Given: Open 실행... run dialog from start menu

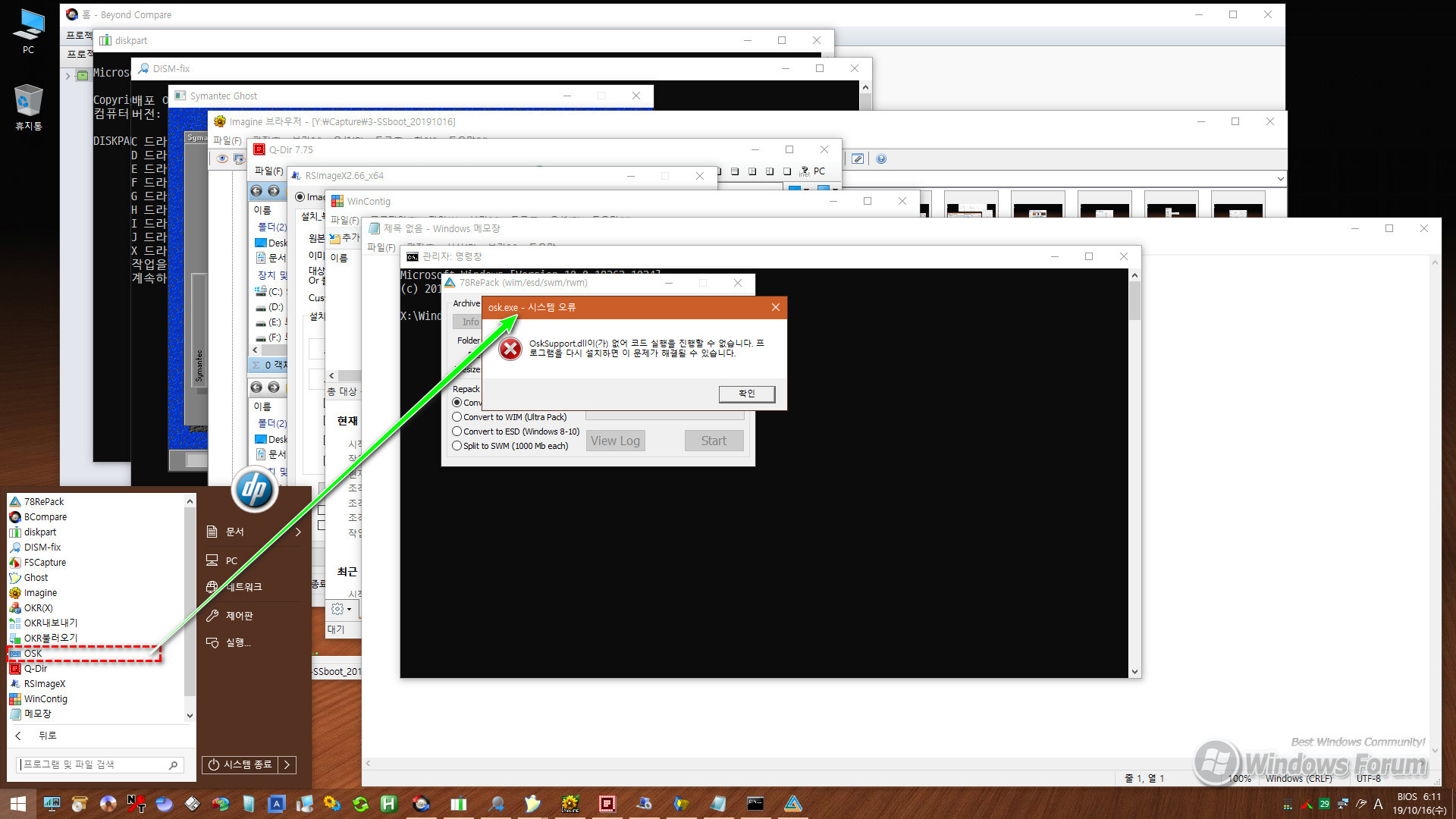Looking at the screenshot, I should click(237, 642).
